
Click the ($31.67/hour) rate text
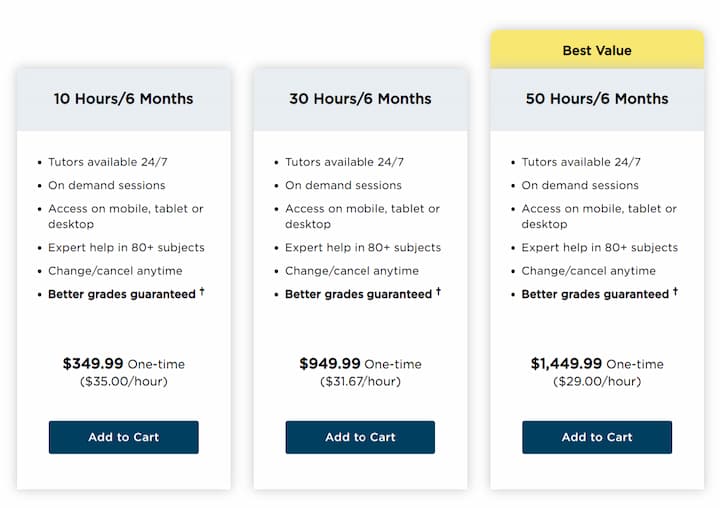[x=360, y=381]
